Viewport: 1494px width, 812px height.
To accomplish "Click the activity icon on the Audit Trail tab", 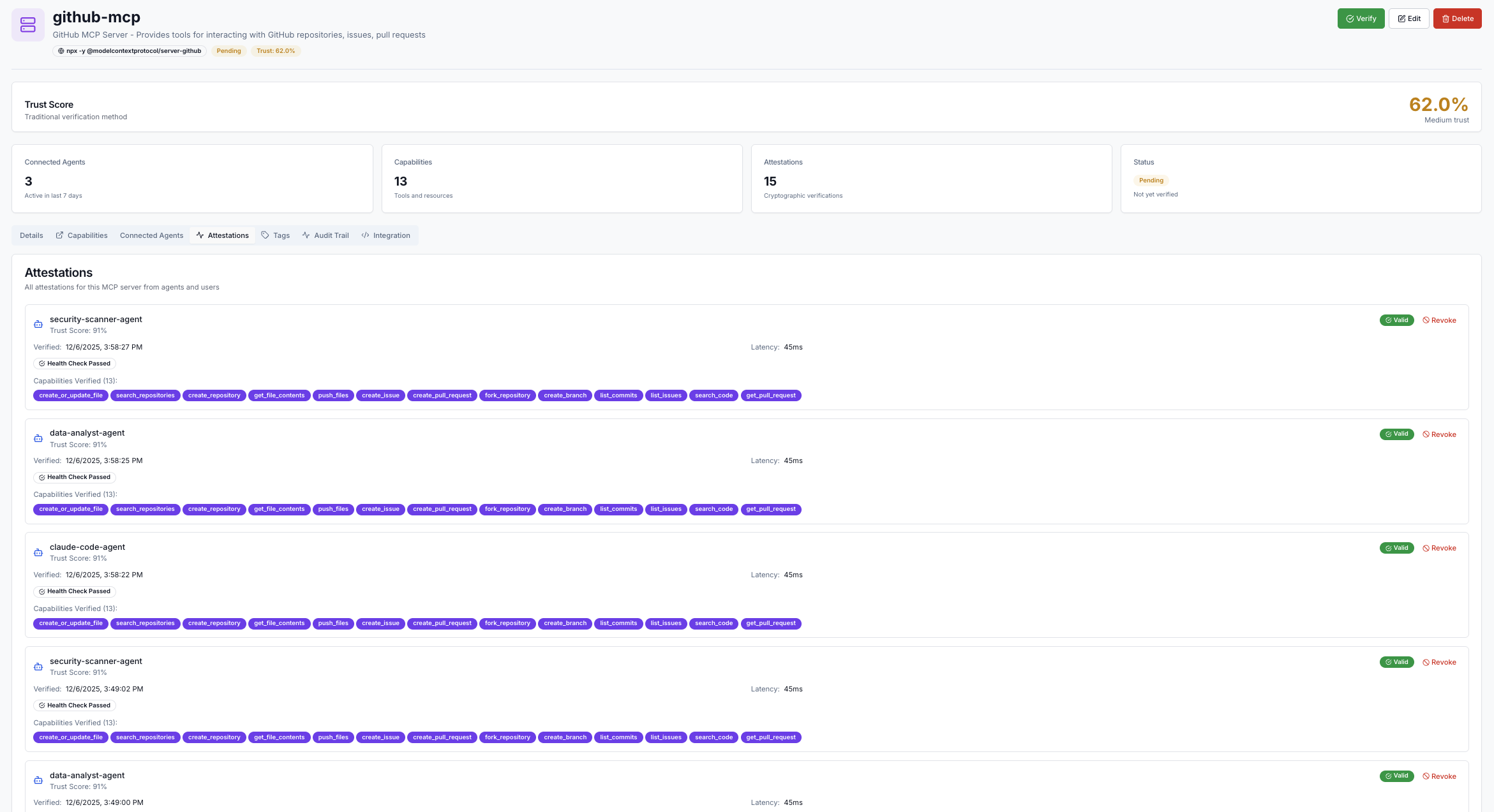I will [x=306, y=235].
